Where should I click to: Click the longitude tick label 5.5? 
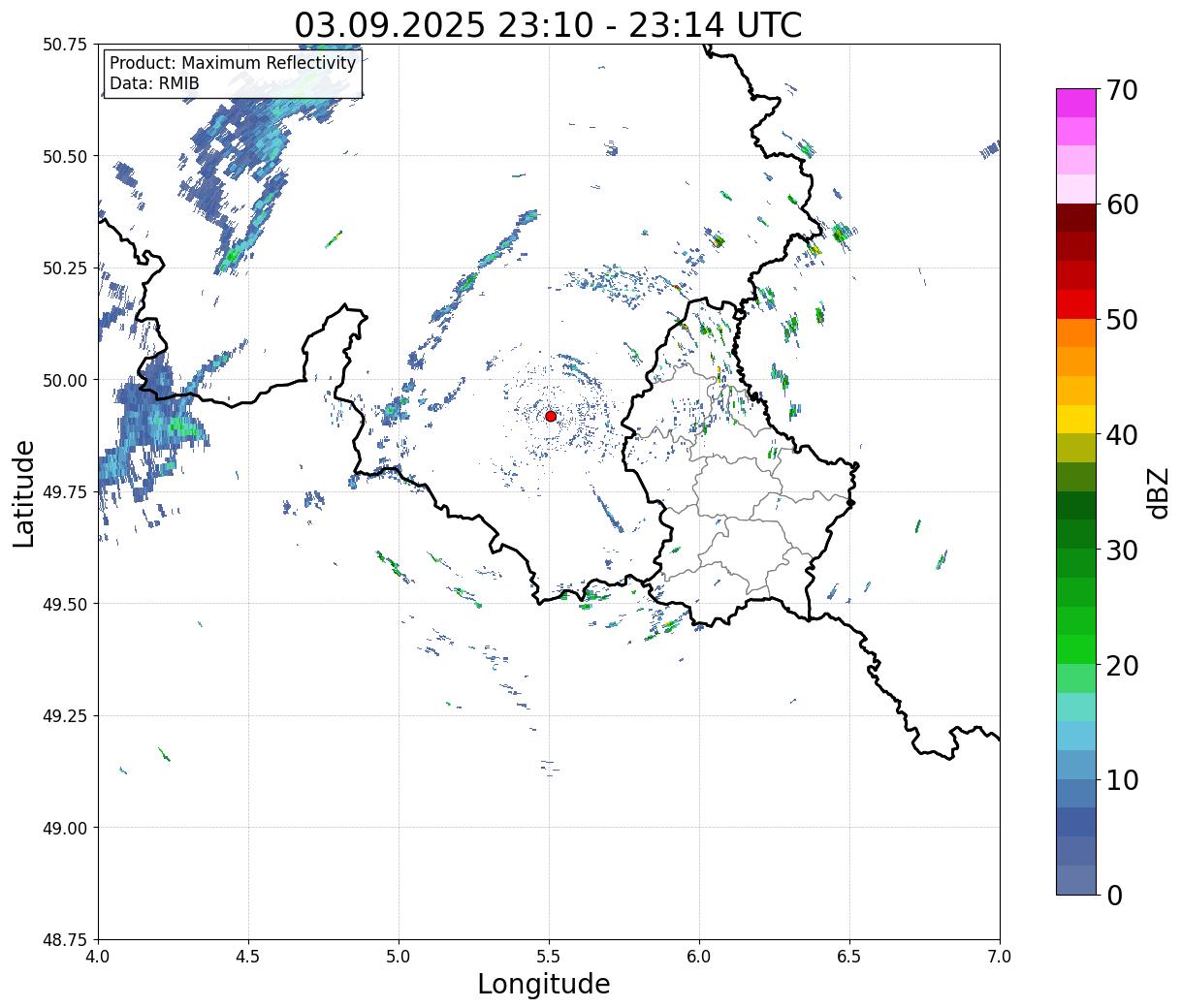pyautogui.click(x=549, y=957)
